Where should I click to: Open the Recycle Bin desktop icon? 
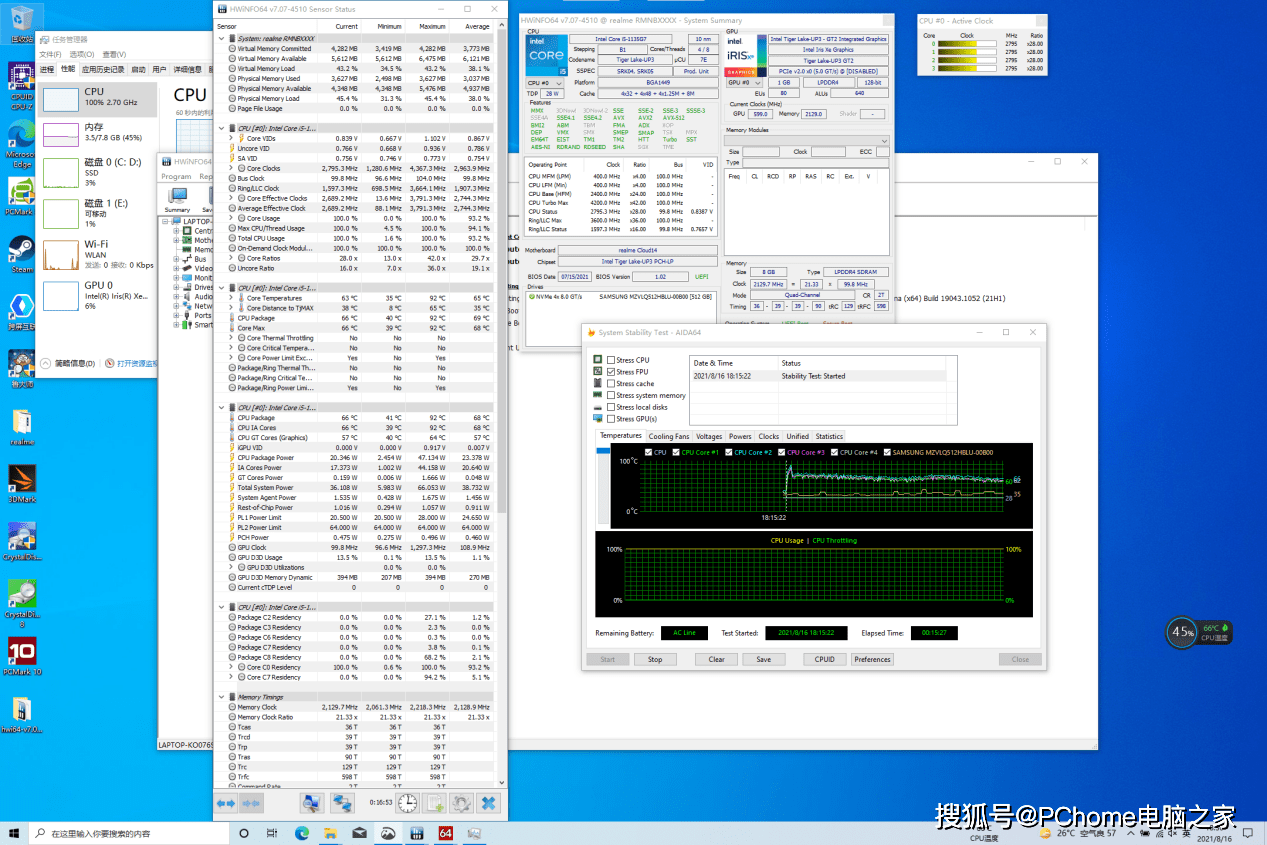21,24
